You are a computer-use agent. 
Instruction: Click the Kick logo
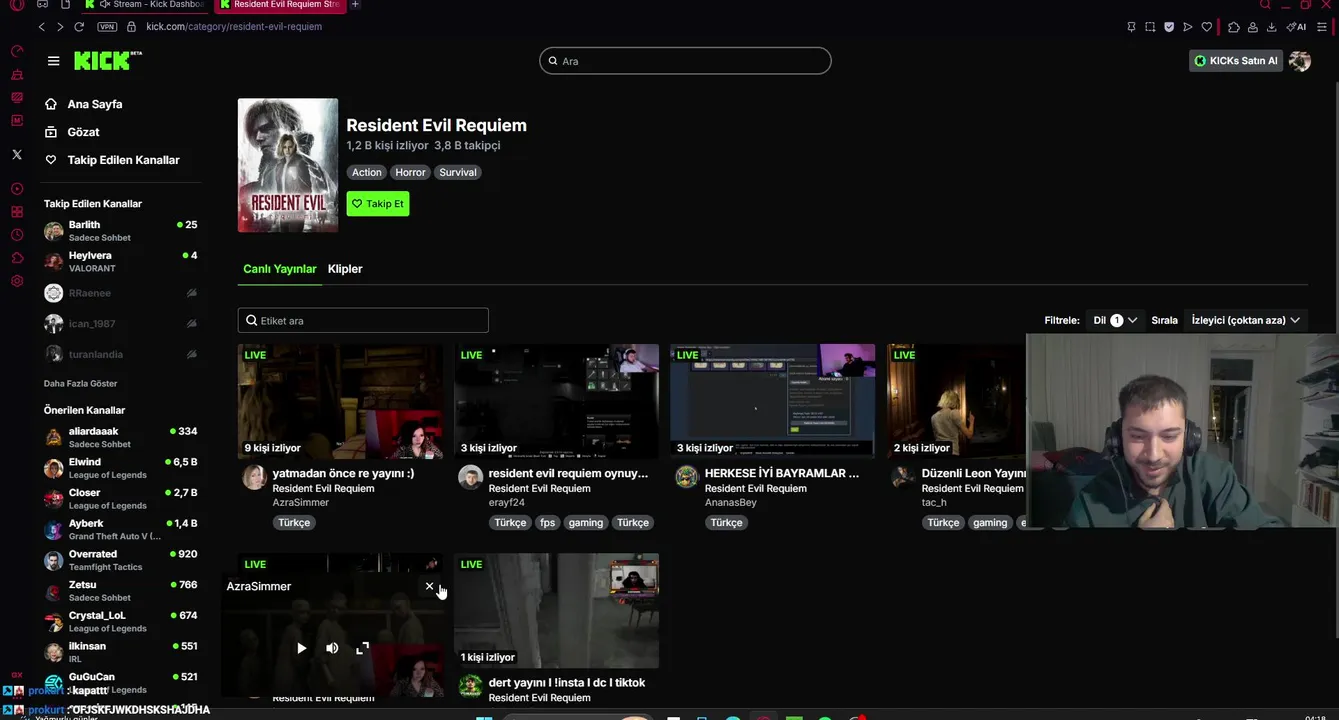(x=107, y=61)
